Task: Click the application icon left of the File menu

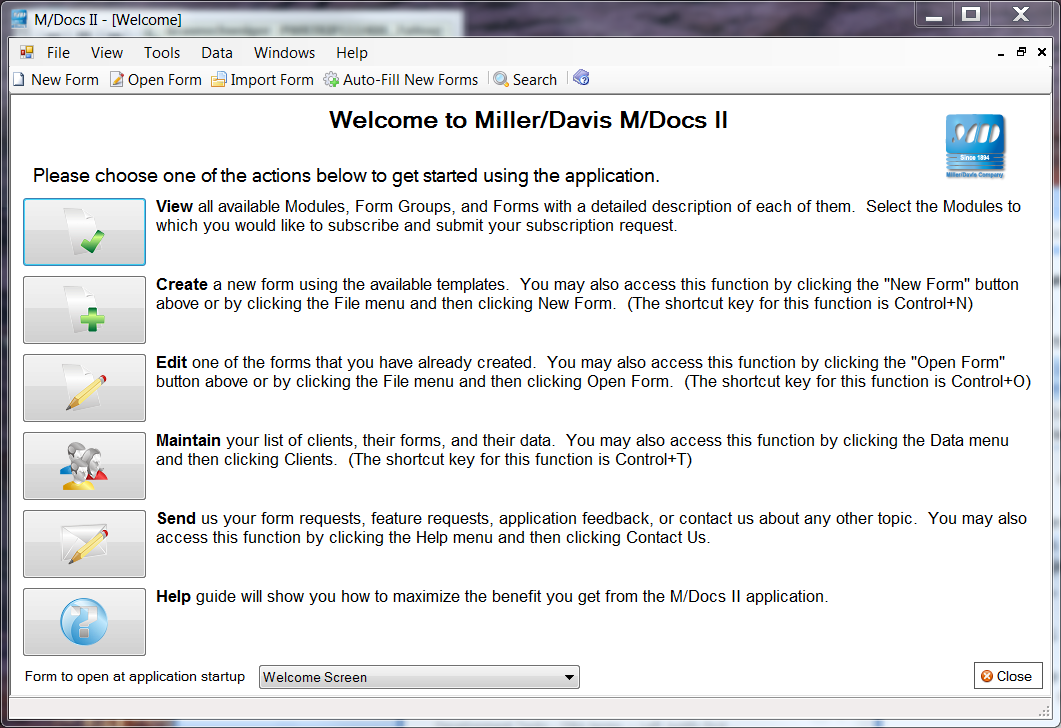Action: coord(27,52)
